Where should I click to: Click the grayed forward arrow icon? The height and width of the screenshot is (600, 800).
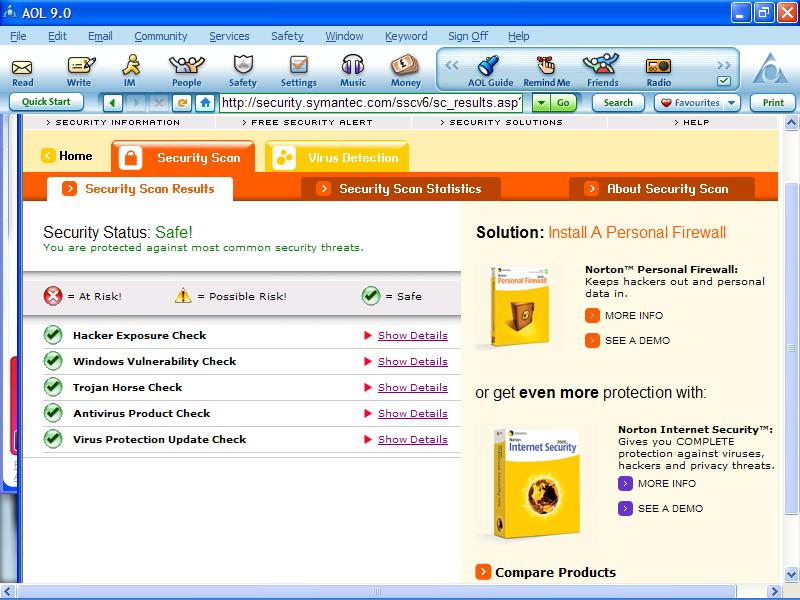[136, 103]
